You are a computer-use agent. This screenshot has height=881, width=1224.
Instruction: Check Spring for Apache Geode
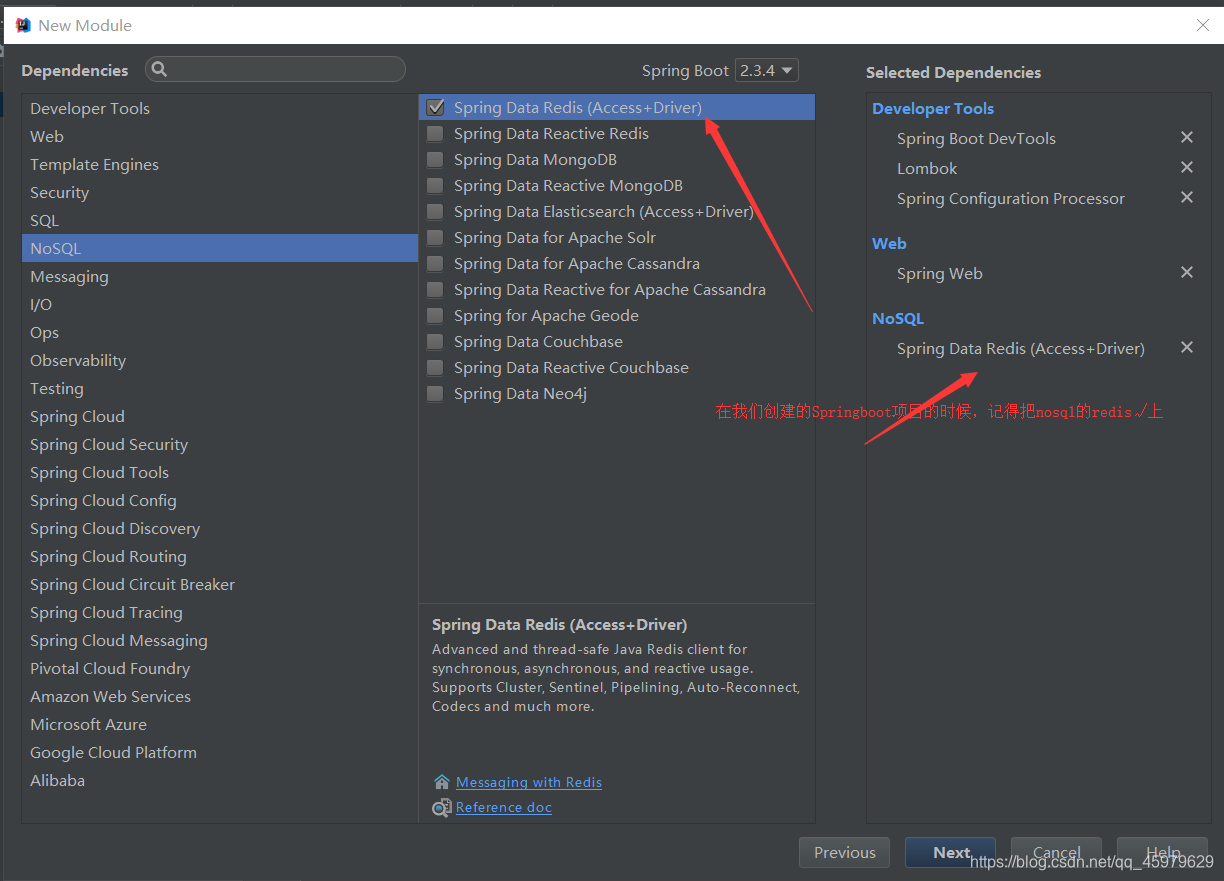pos(435,315)
